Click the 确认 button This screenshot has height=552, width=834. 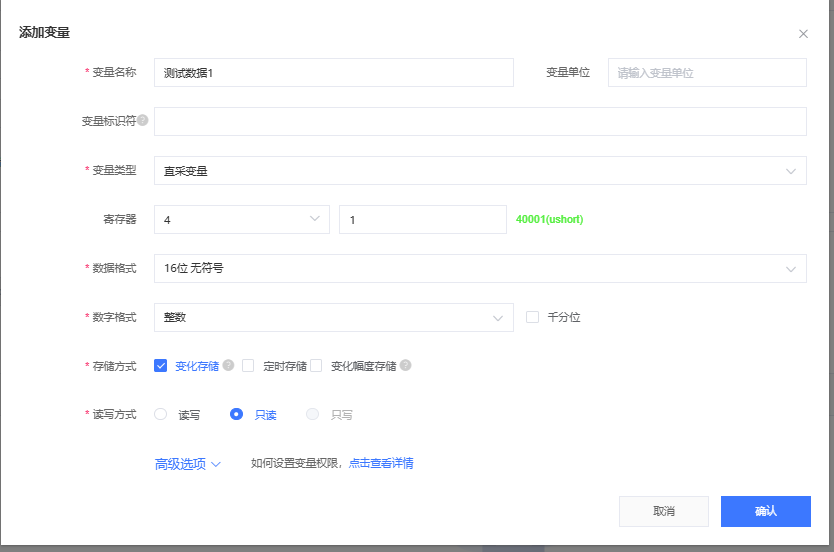point(765,511)
